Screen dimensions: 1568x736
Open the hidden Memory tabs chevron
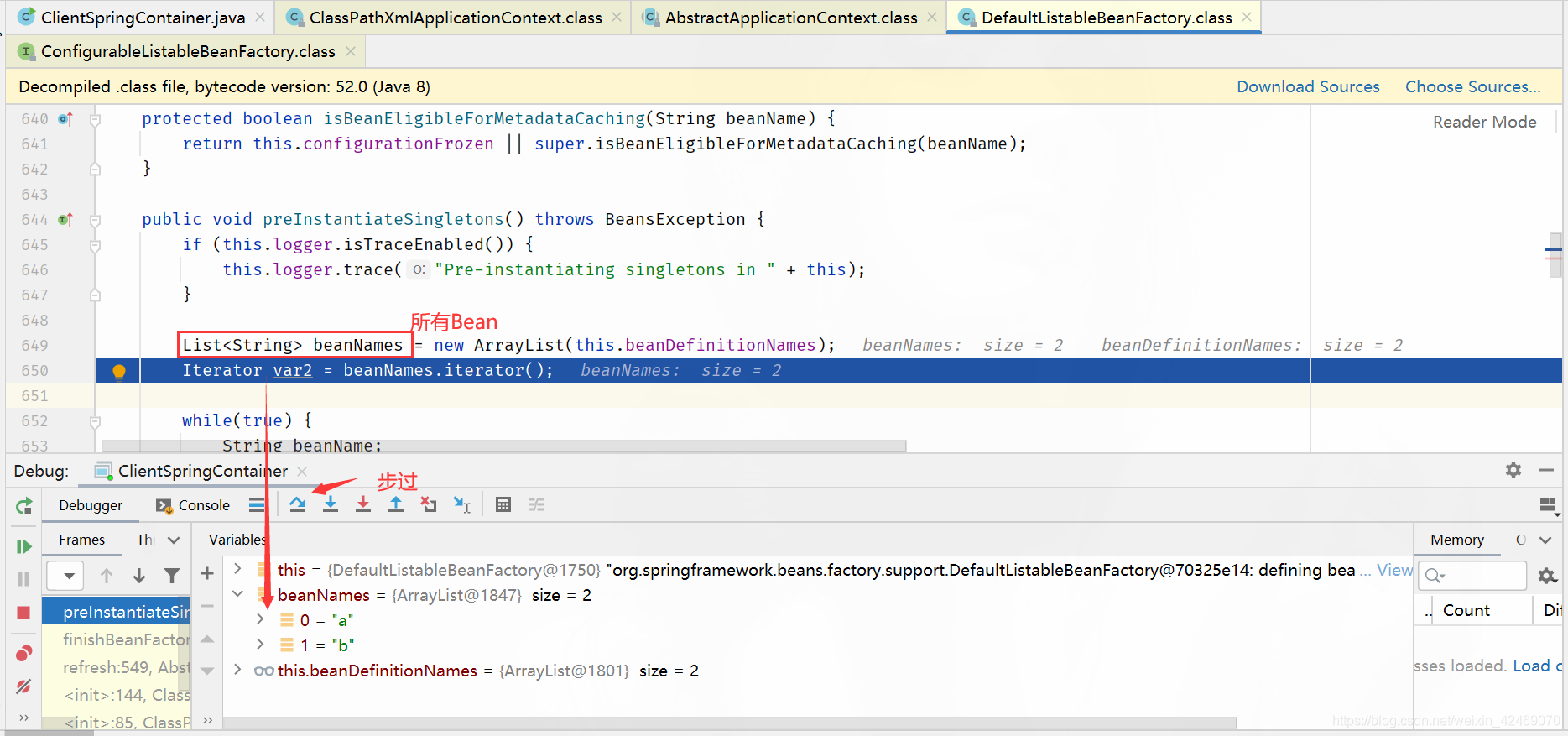(x=1545, y=540)
